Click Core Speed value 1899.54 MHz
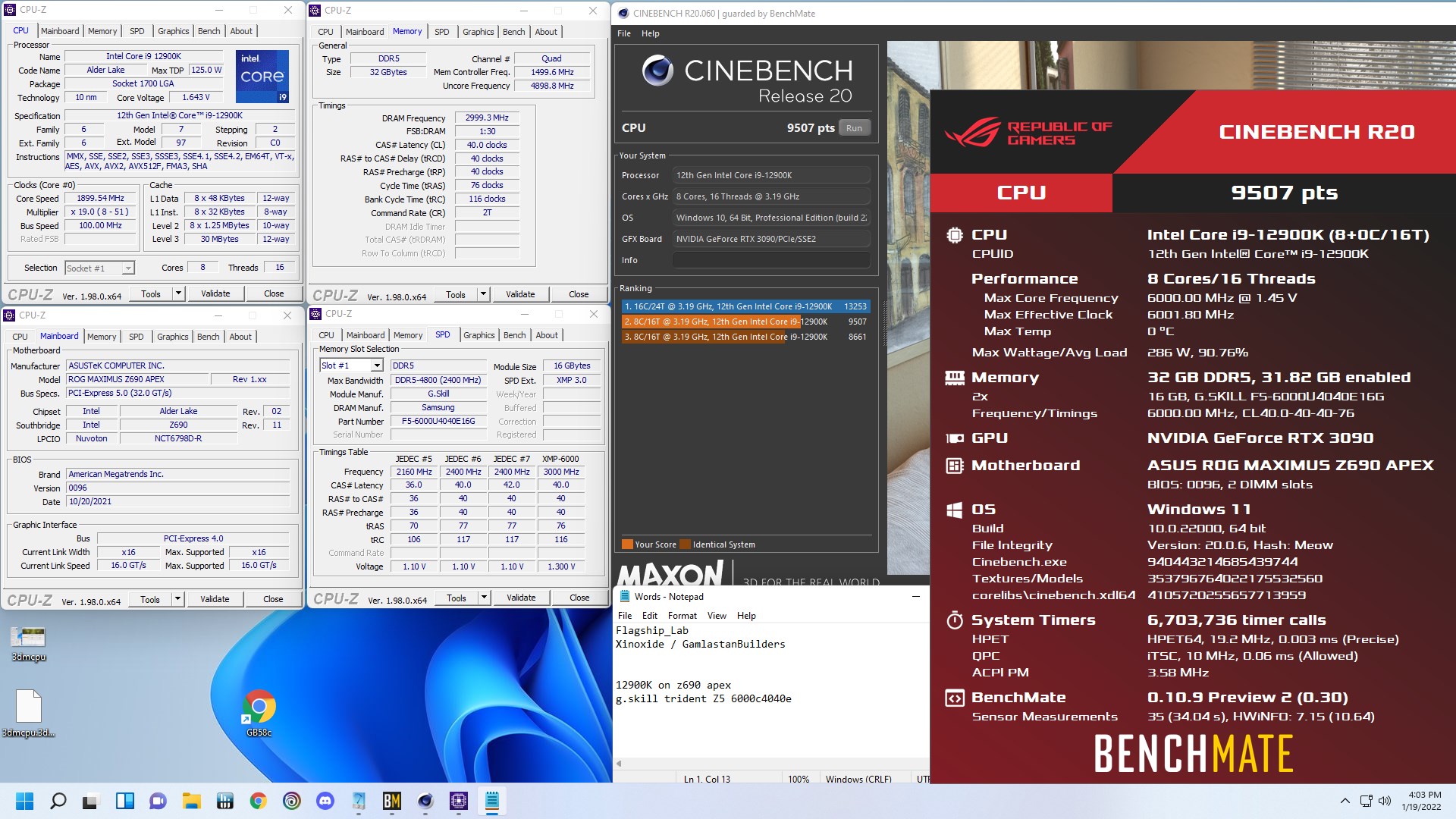This screenshot has height=819, width=1456. [x=101, y=199]
